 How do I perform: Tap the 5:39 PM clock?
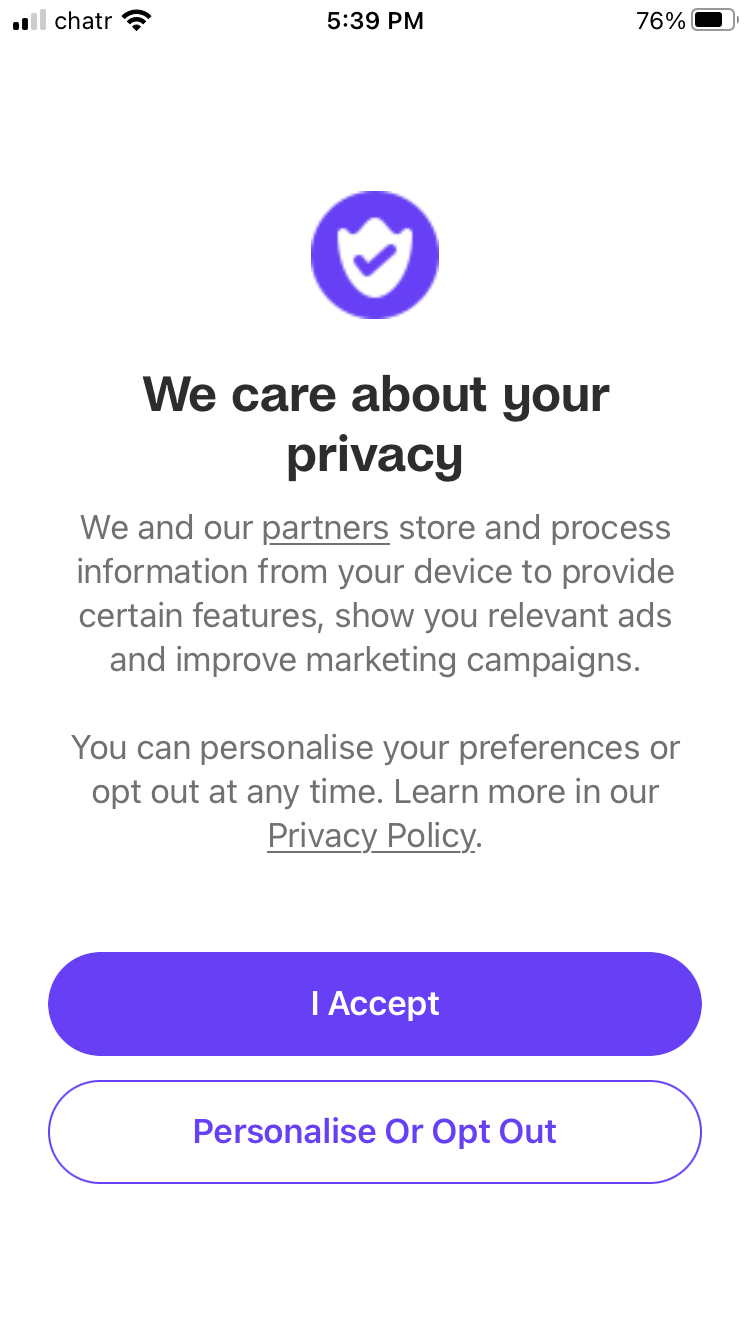point(375,20)
